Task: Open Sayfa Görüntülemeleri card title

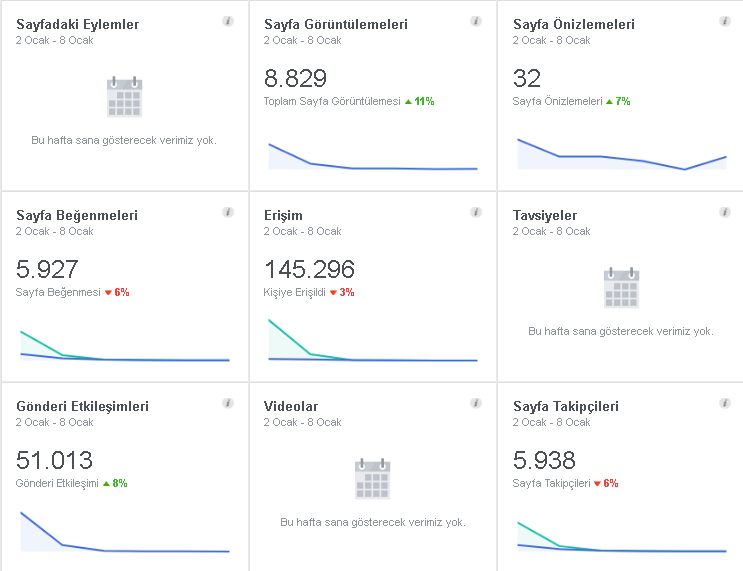Action: (x=335, y=24)
